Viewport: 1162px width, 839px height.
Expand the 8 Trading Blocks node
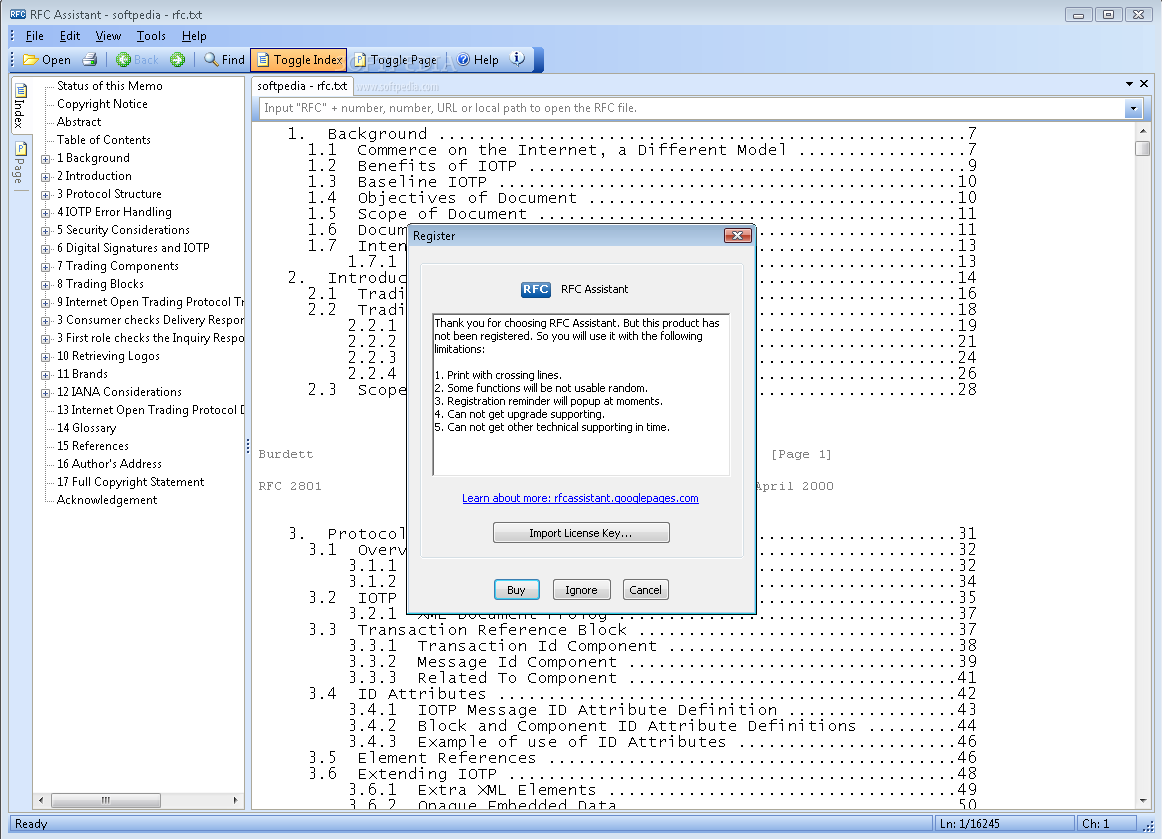[x=46, y=285]
